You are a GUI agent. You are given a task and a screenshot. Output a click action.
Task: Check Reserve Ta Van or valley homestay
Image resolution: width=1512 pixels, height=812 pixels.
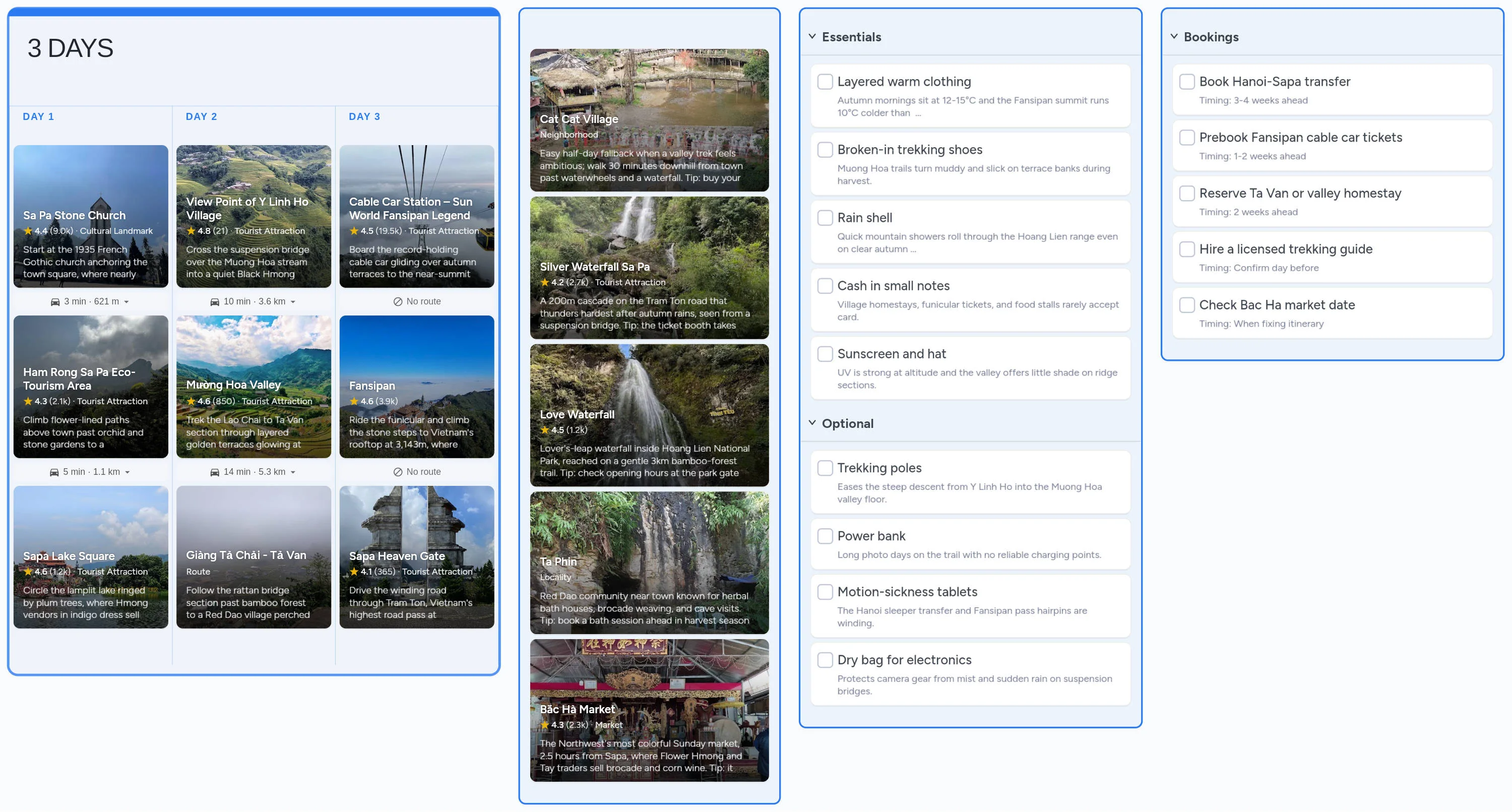pos(1187,193)
